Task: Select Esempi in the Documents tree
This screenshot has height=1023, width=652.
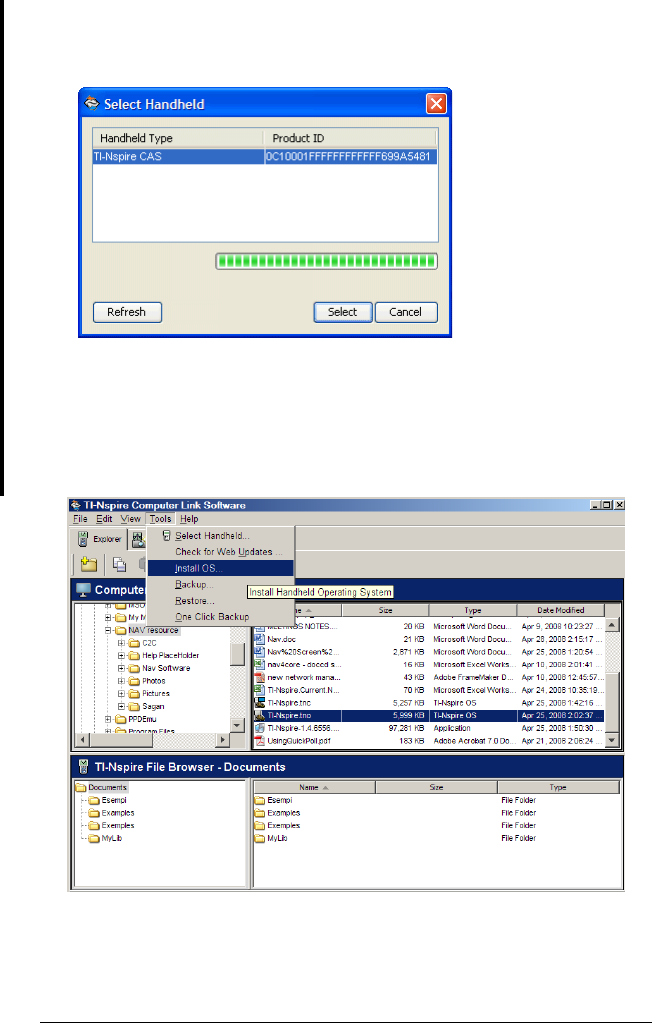Action: [x=114, y=800]
